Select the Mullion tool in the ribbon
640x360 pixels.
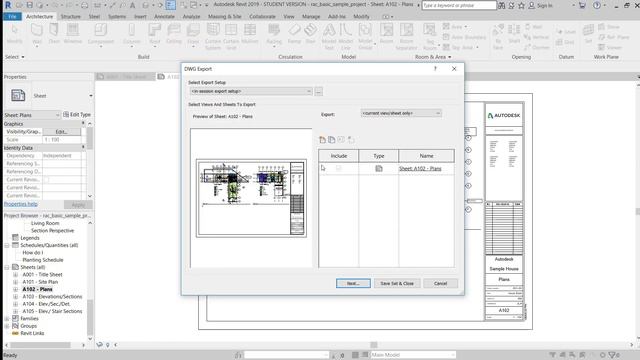tap(250, 33)
